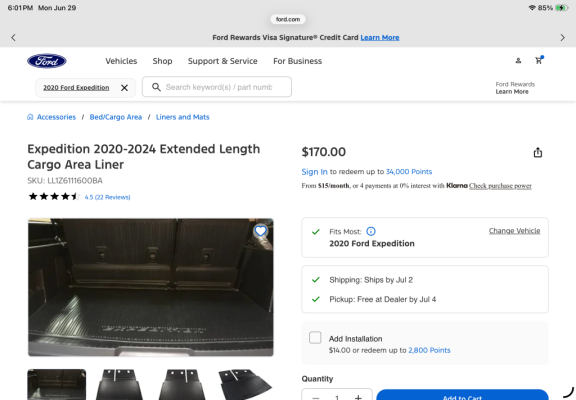This screenshot has width=576, height=400.
Task: Tap the ford.com address bar
Action: tap(288, 19)
